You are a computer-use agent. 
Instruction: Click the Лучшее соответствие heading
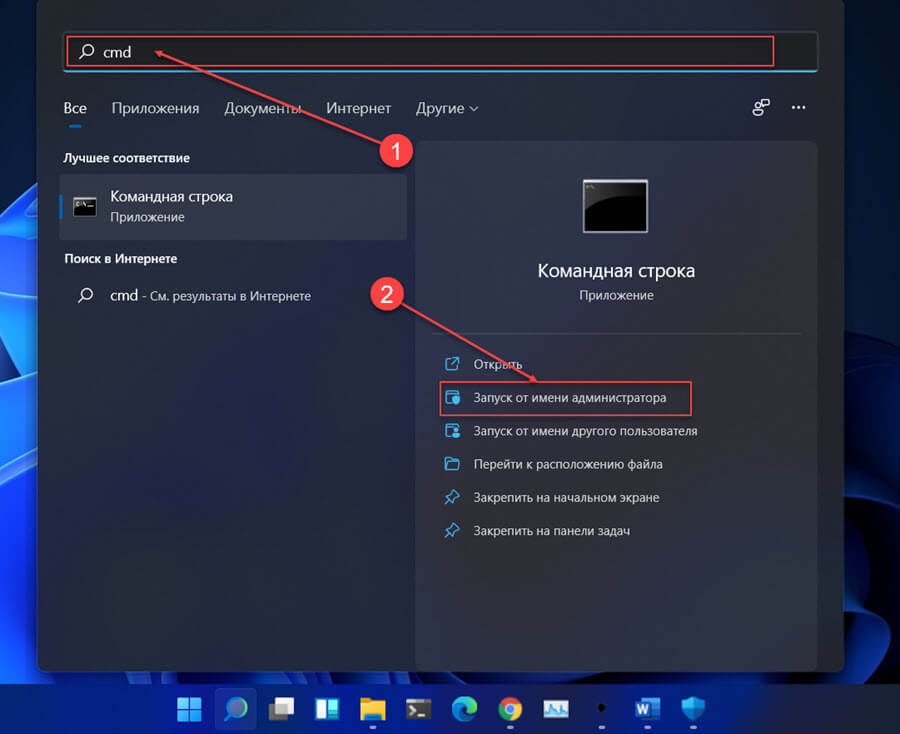pos(126,158)
